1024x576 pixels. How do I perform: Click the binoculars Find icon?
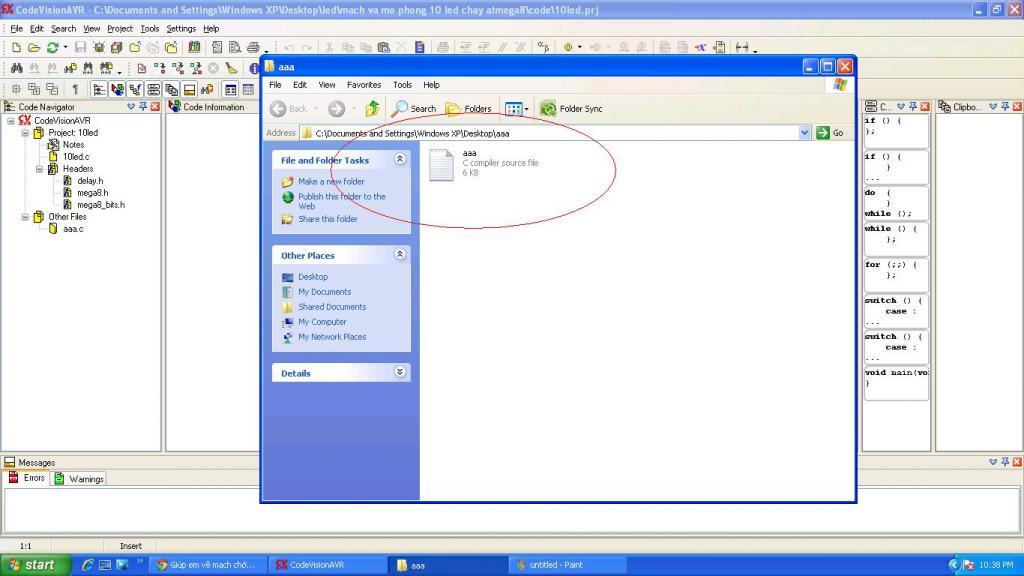16,68
